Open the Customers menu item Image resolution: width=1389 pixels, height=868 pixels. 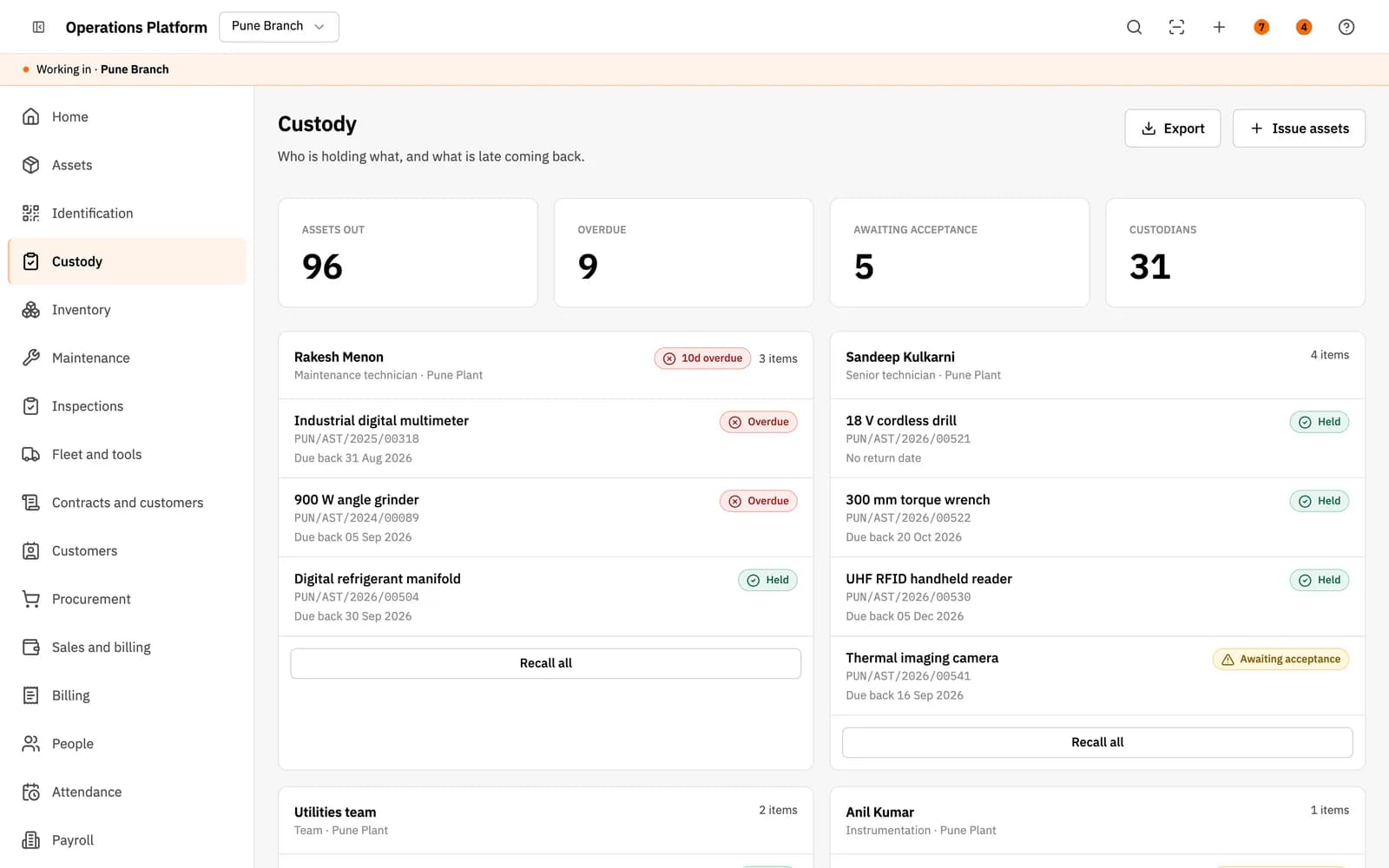[x=127, y=550]
